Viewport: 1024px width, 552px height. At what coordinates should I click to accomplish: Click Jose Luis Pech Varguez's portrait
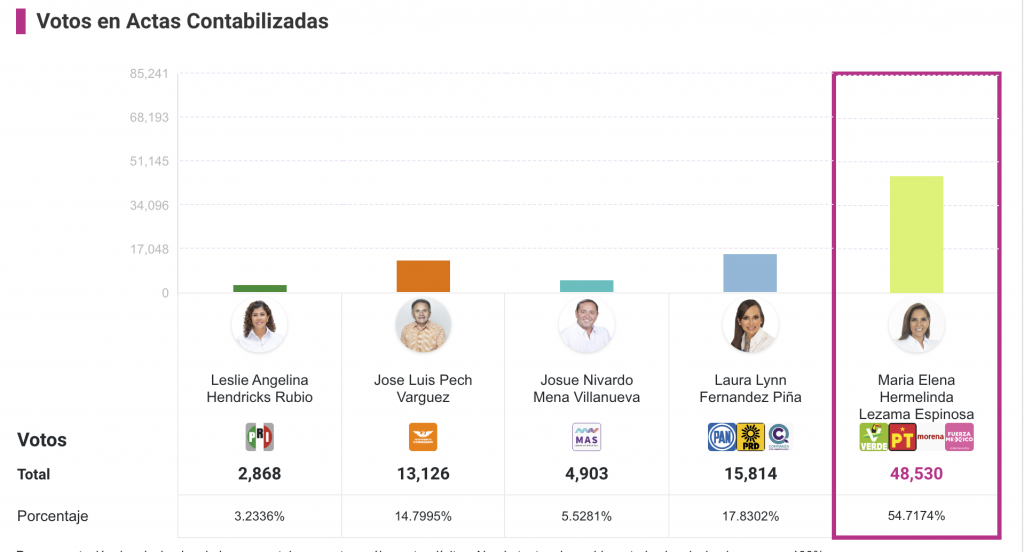423,326
